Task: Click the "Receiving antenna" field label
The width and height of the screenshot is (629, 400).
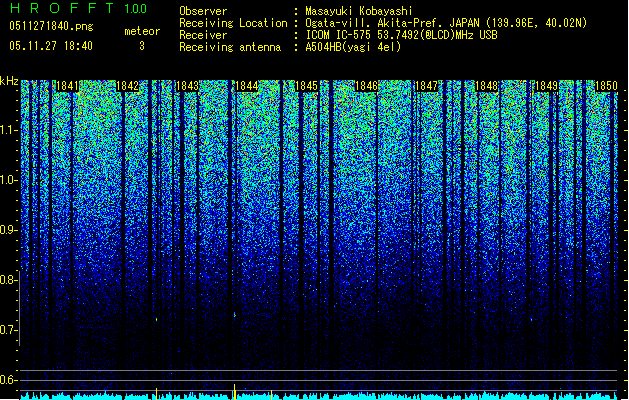Action: [230, 47]
